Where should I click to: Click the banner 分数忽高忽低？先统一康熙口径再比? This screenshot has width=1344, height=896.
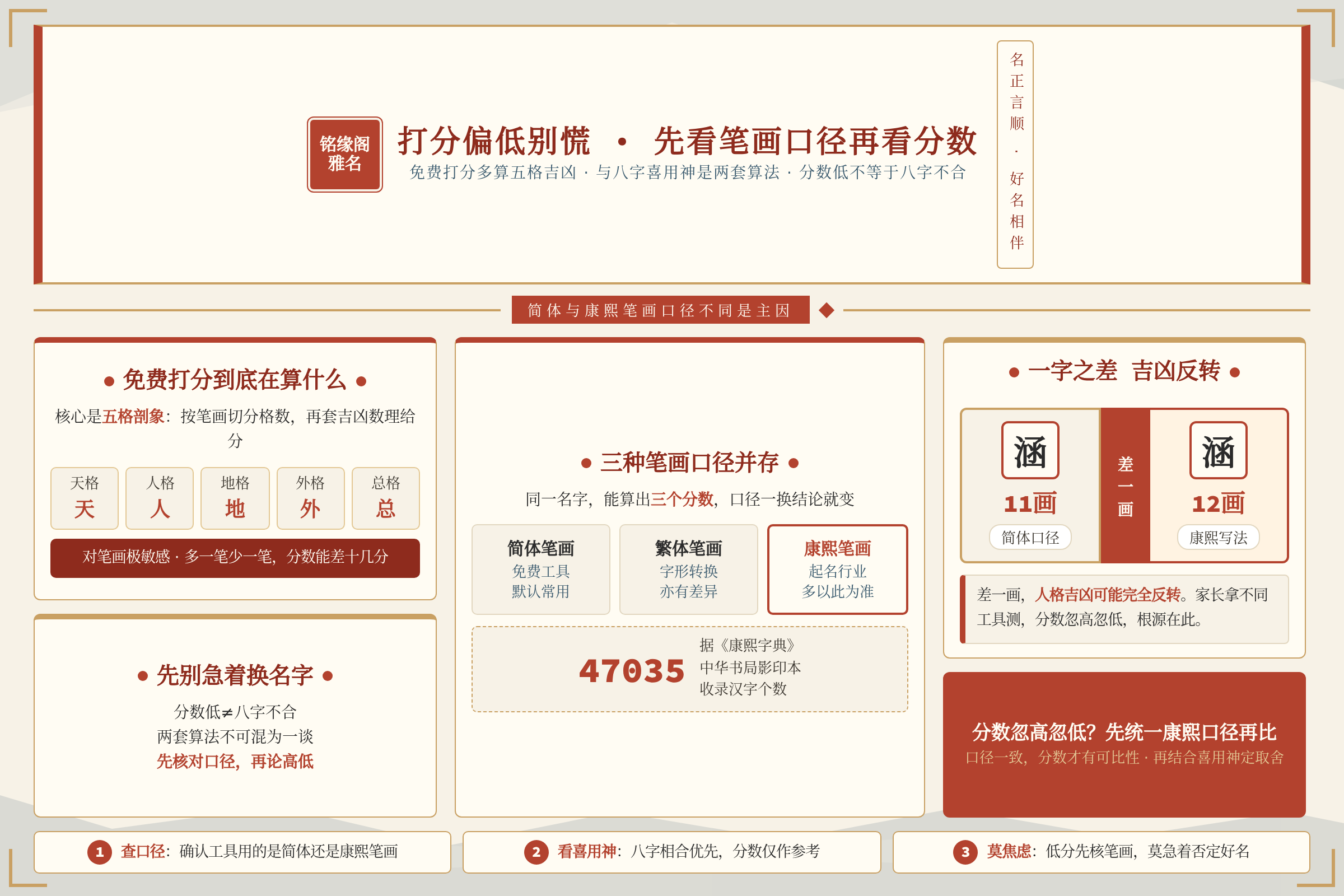point(1124,732)
